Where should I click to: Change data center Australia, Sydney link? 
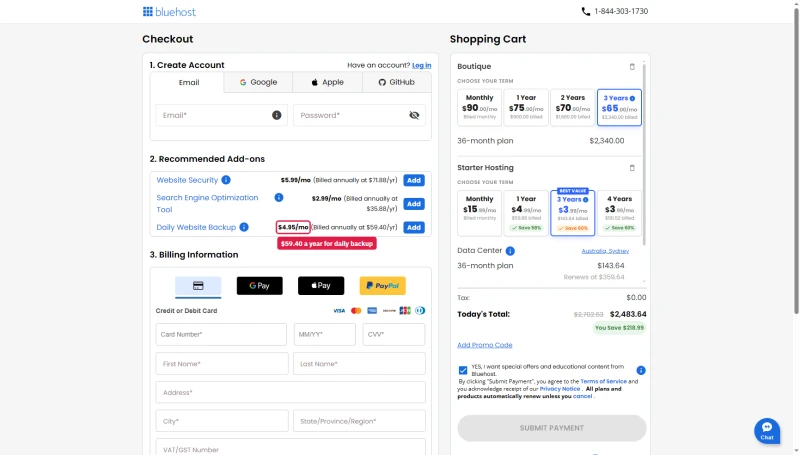[x=605, y=251]
